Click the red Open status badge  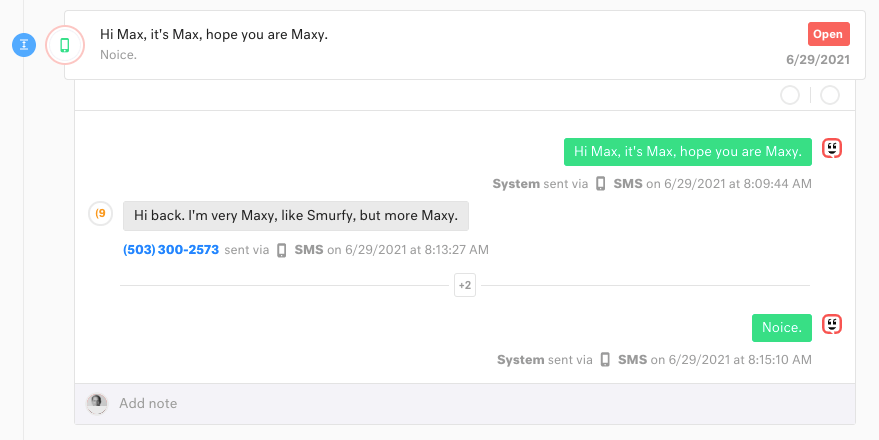pyautogui.click(x=829, y=34)
